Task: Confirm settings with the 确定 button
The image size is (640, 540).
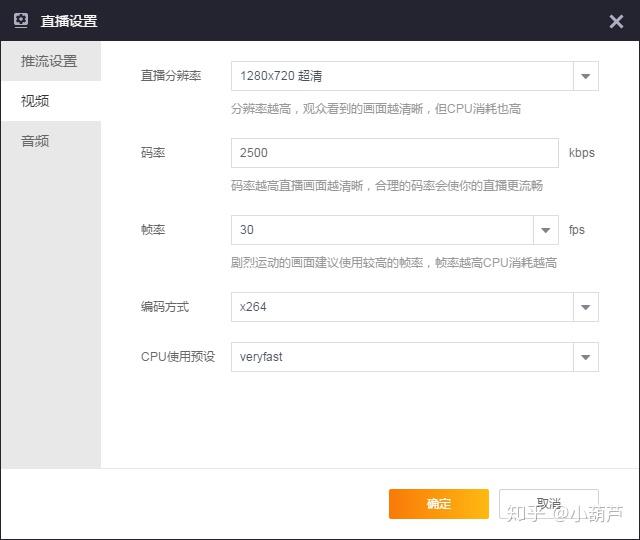Action: pos(439,504)
